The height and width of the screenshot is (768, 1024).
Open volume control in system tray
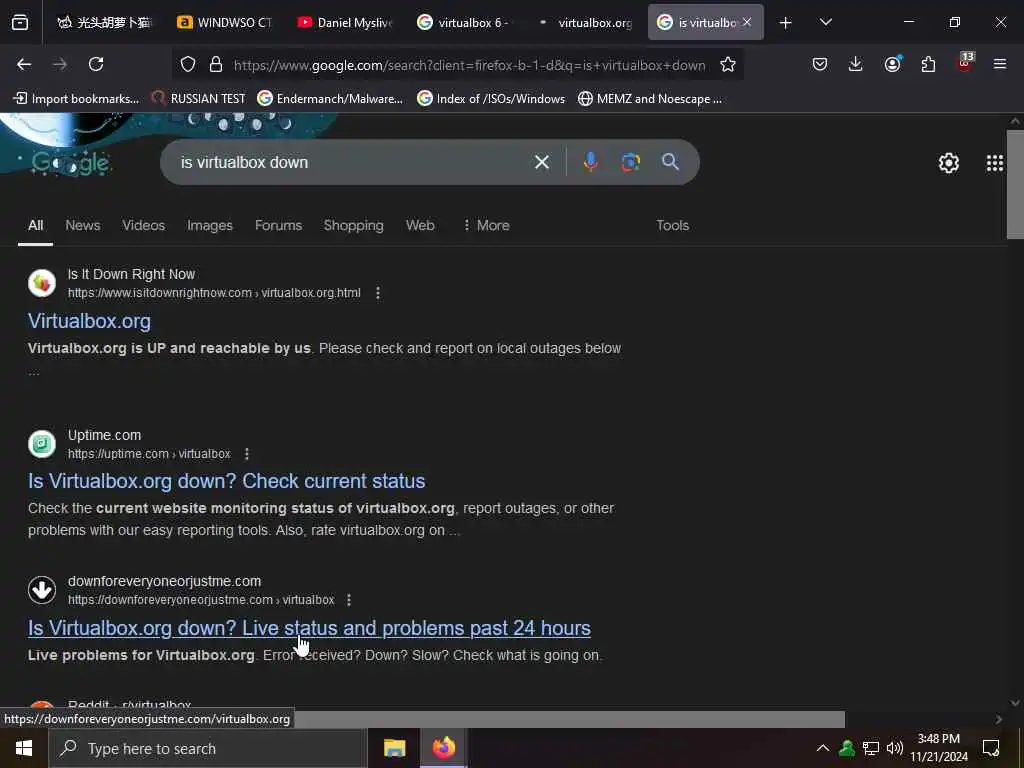click(x=895, y=748)
